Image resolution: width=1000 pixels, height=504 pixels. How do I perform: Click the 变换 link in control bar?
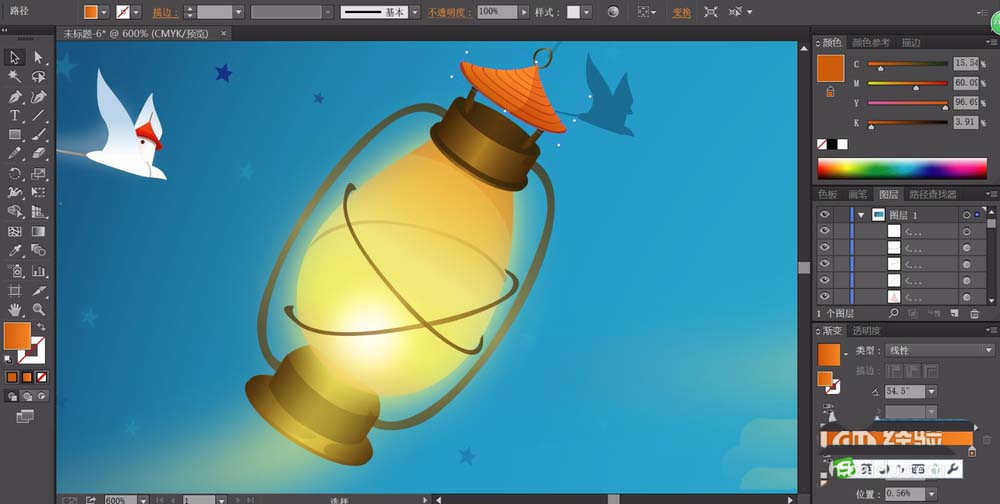tap(682, 12)
